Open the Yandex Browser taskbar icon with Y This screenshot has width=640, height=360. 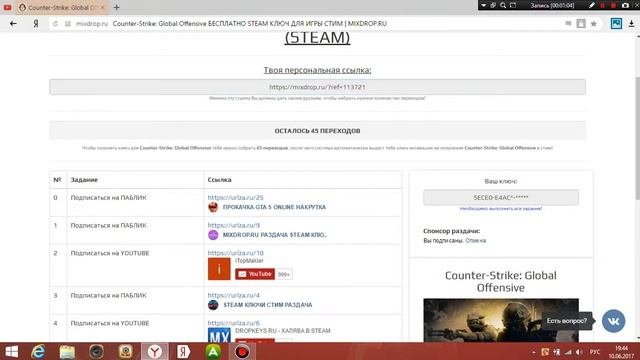click(155, 351)
